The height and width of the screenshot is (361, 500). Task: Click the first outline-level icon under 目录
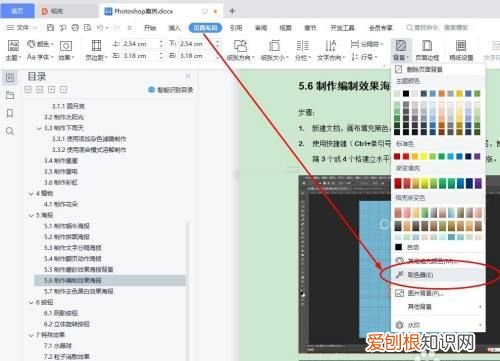(28, 89)
